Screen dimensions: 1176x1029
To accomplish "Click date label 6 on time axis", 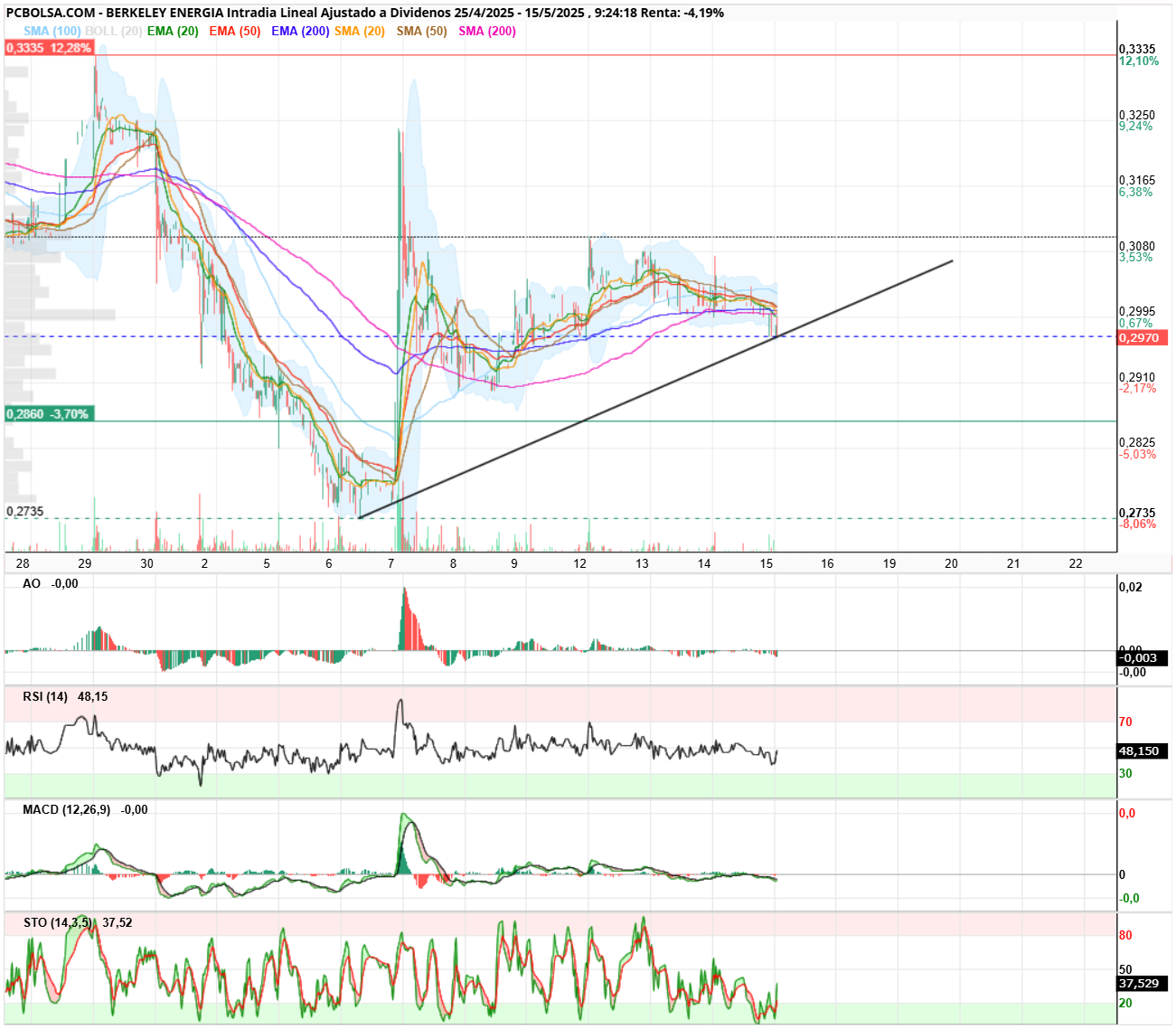I will 329,563.
